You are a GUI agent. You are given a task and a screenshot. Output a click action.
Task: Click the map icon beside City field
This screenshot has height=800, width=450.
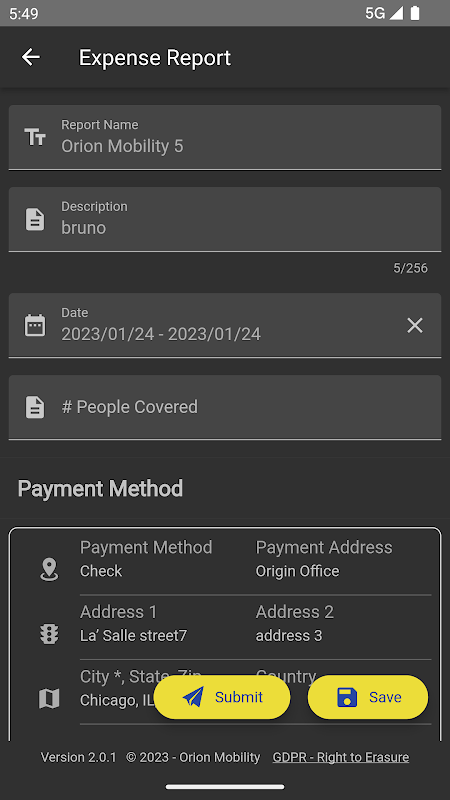[49, 698]
